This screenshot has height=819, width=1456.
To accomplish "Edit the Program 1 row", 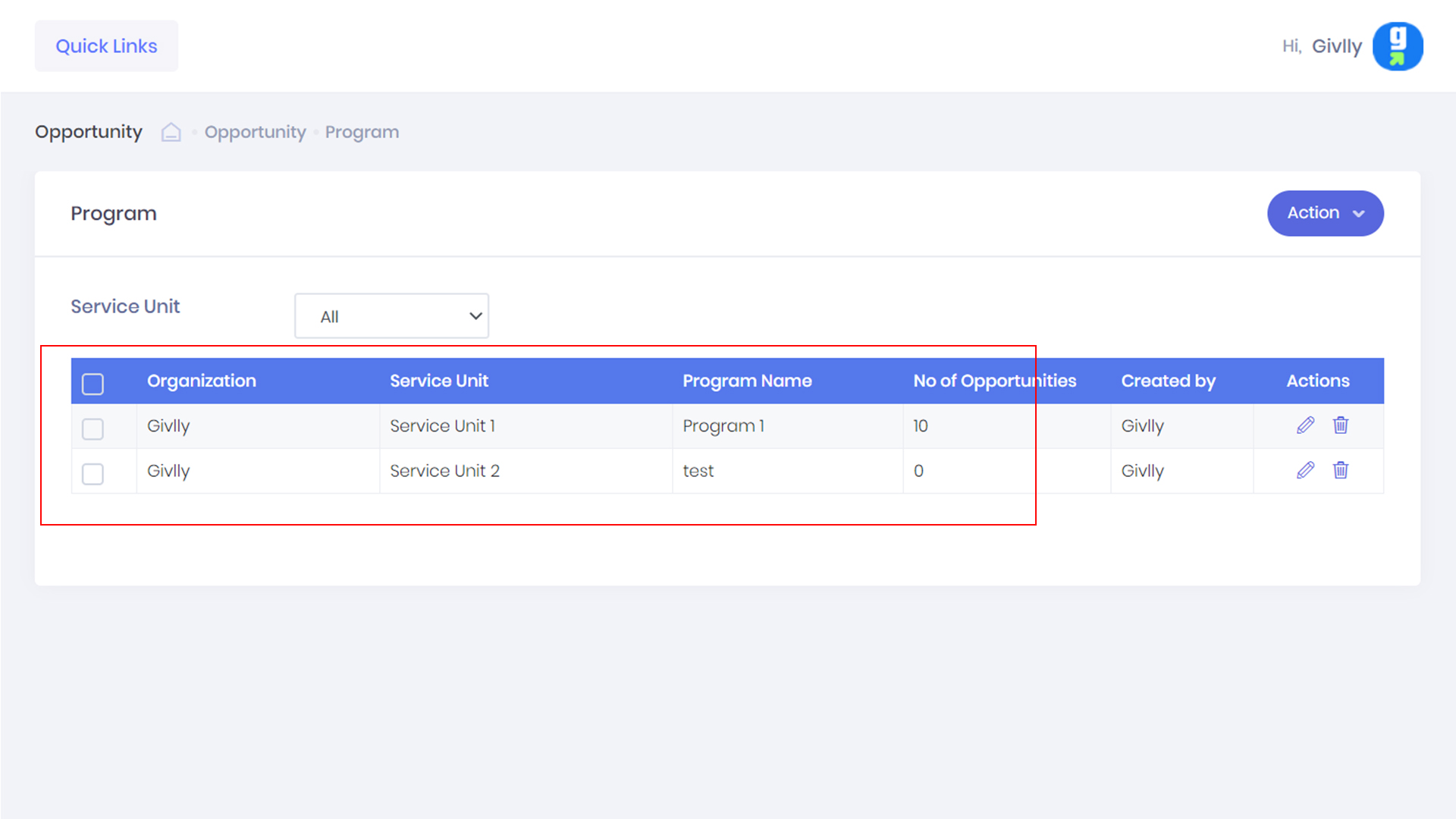I will point(1305,425).
